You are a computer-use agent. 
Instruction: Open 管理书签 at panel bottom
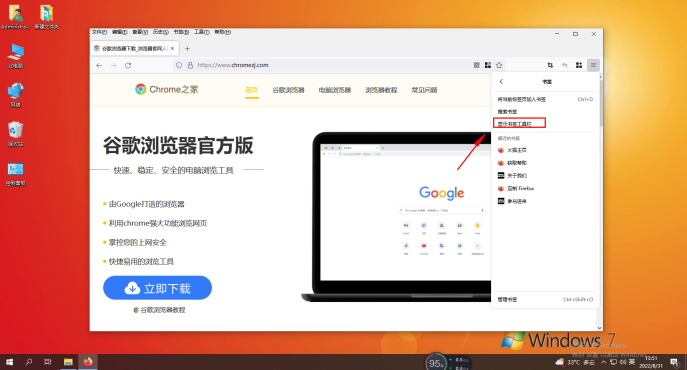tap(545, 299)
